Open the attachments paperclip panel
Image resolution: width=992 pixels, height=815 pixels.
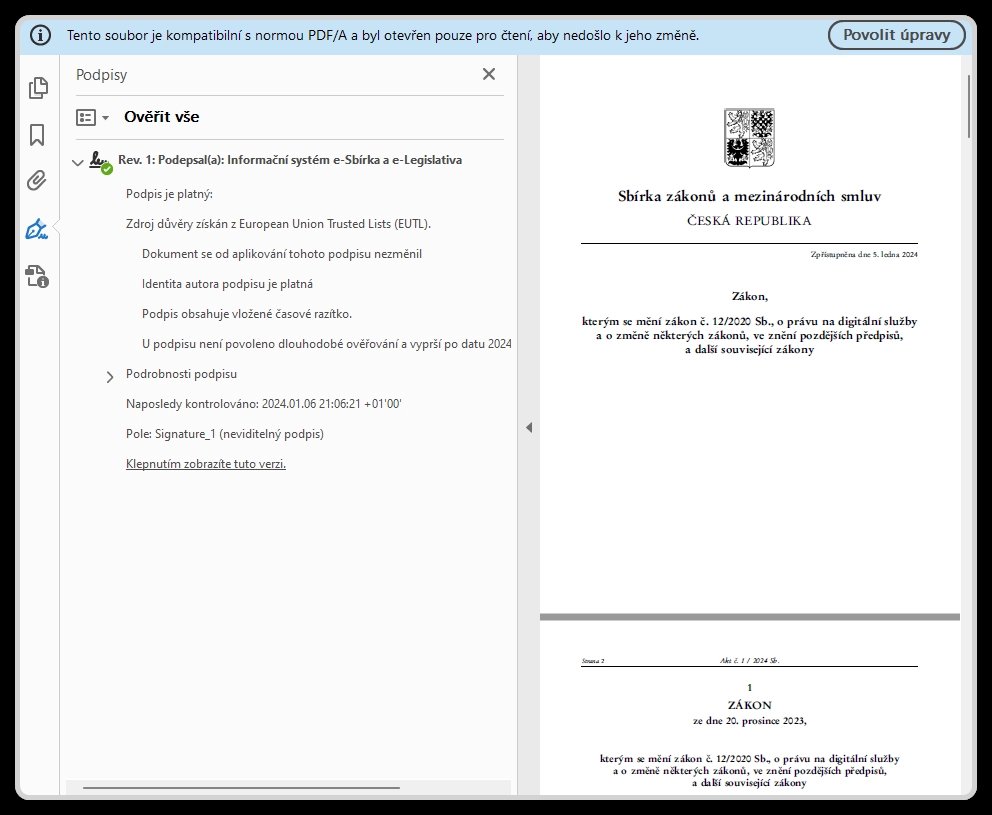click(x=38, y=181)
